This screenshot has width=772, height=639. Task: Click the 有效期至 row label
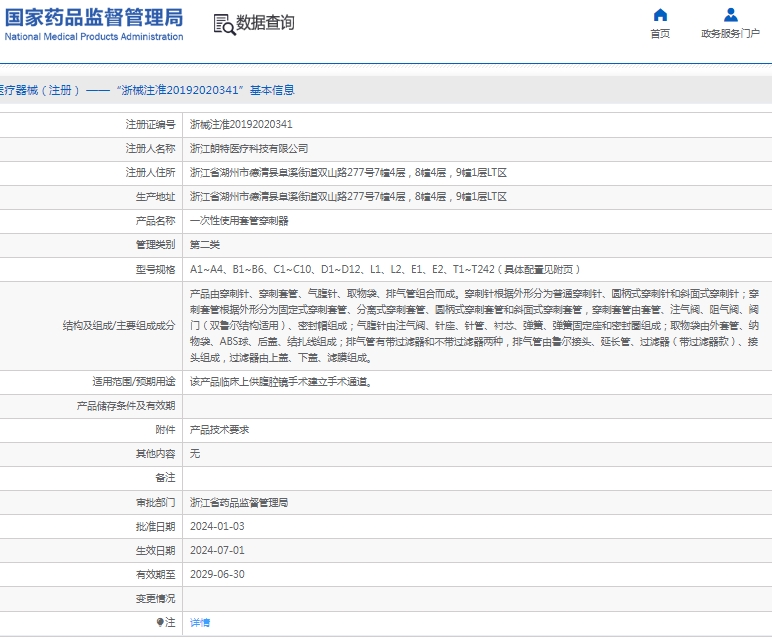[x=156, y=575]
